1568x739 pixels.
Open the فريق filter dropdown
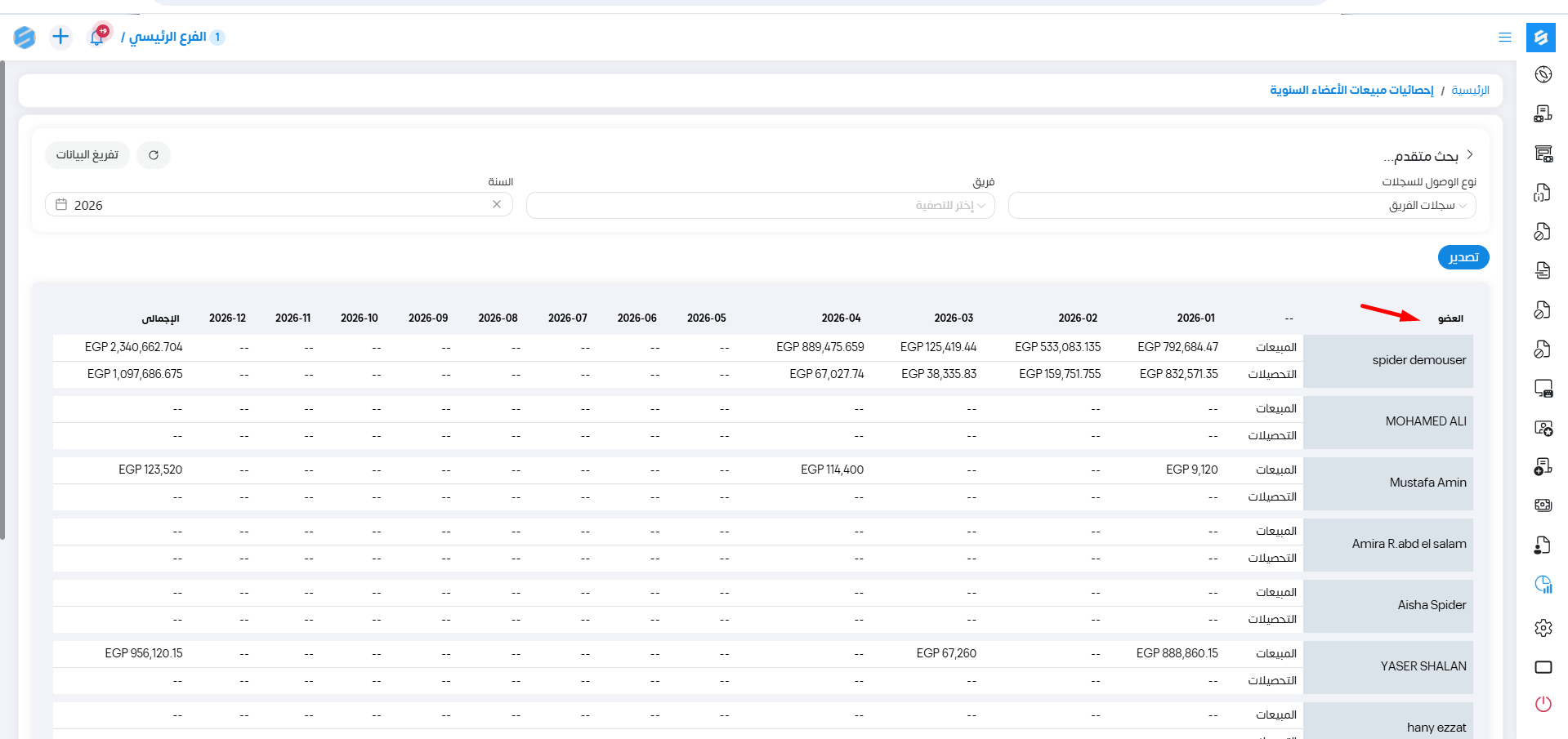pos(761,206)
